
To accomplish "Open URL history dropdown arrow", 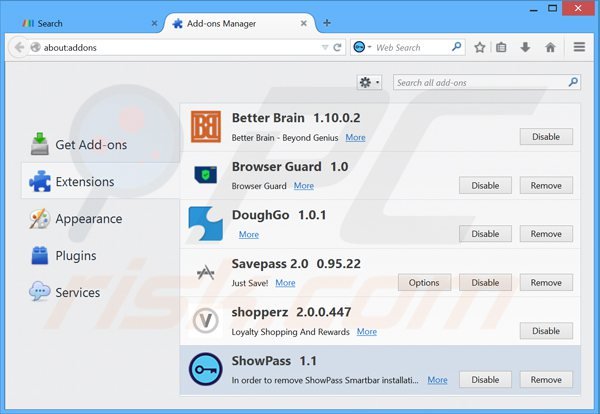I will point(325,47).
